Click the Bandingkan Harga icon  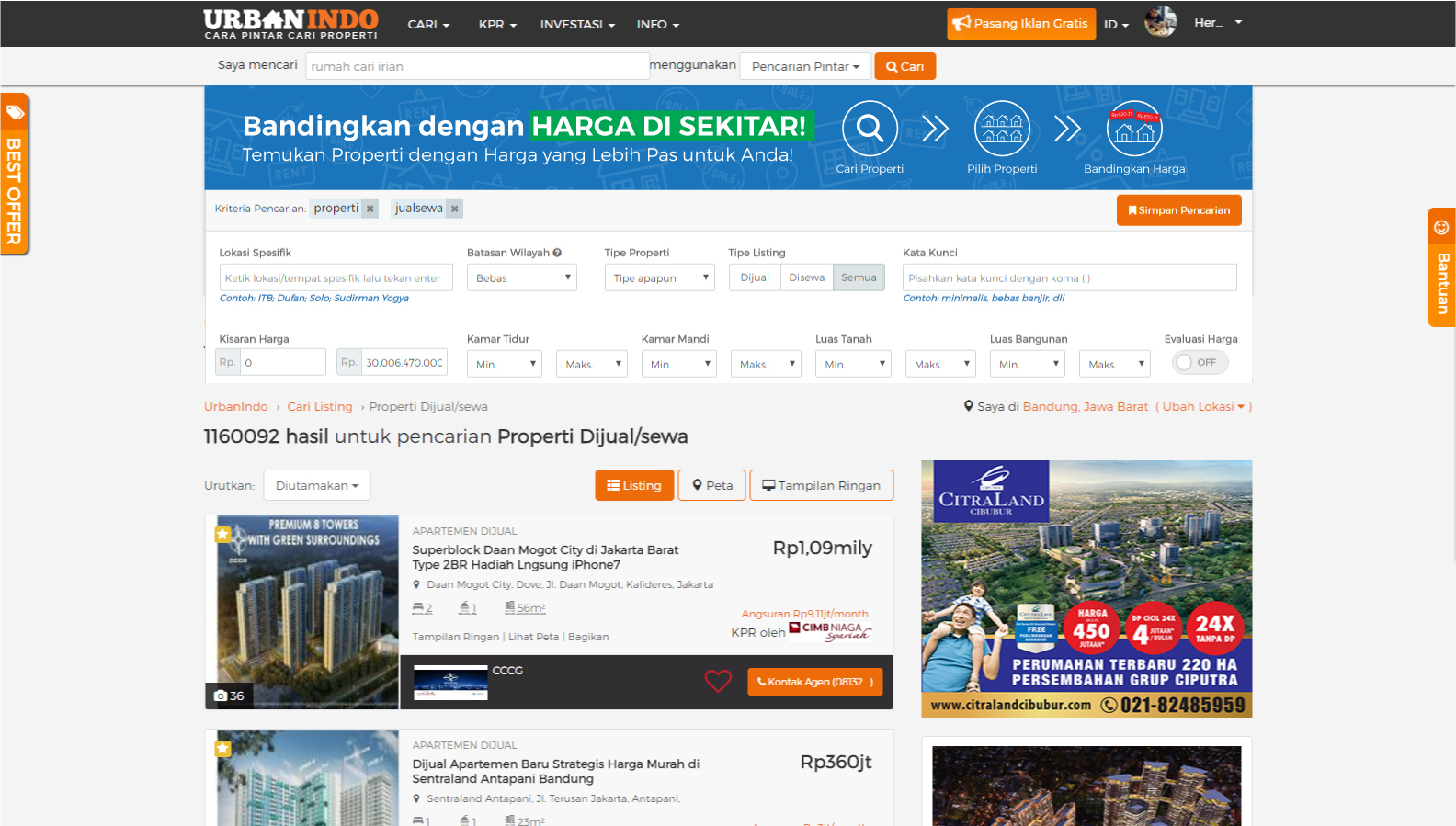tap(1134, 129)
